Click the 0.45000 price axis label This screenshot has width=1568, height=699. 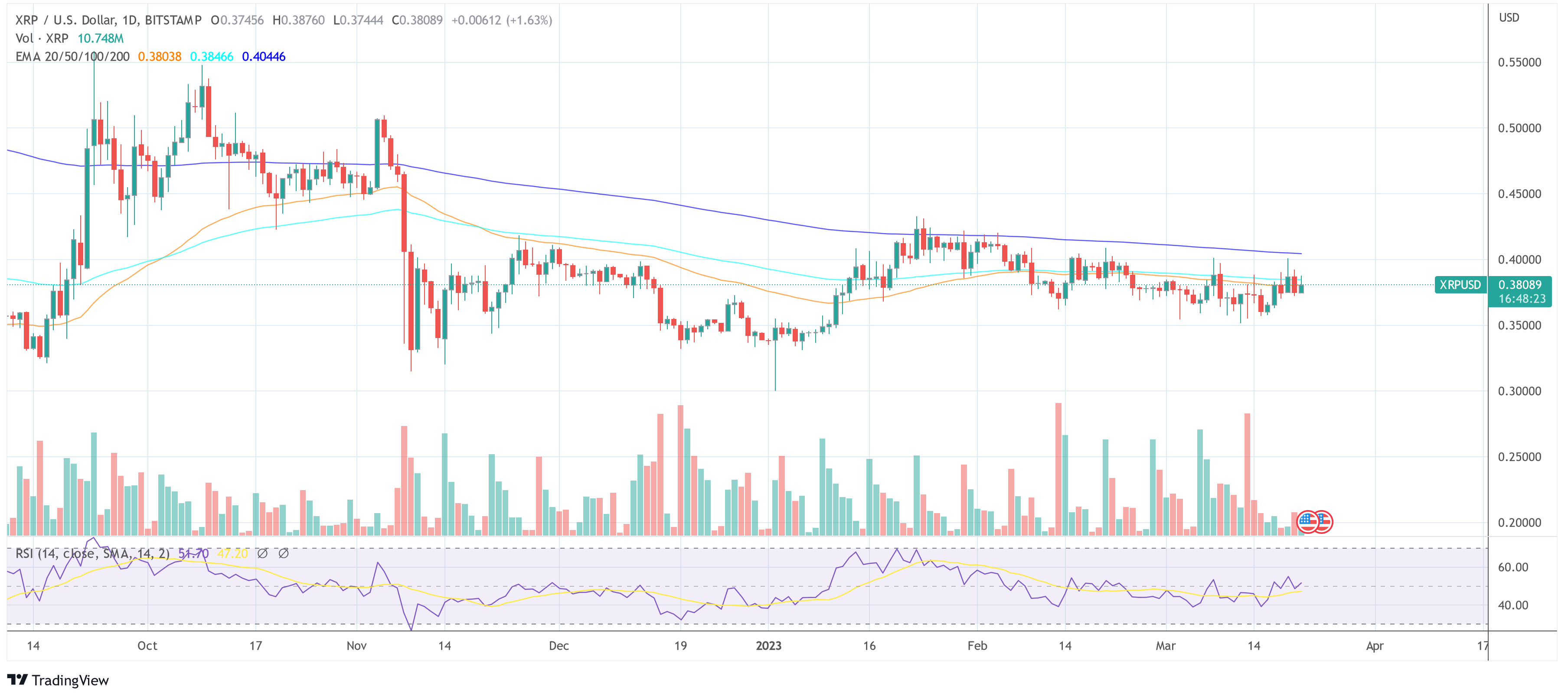click(1519, 193)
